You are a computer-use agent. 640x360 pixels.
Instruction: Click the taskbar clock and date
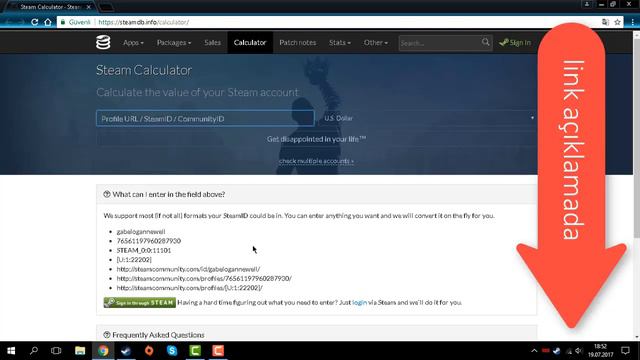click(601, 351)
